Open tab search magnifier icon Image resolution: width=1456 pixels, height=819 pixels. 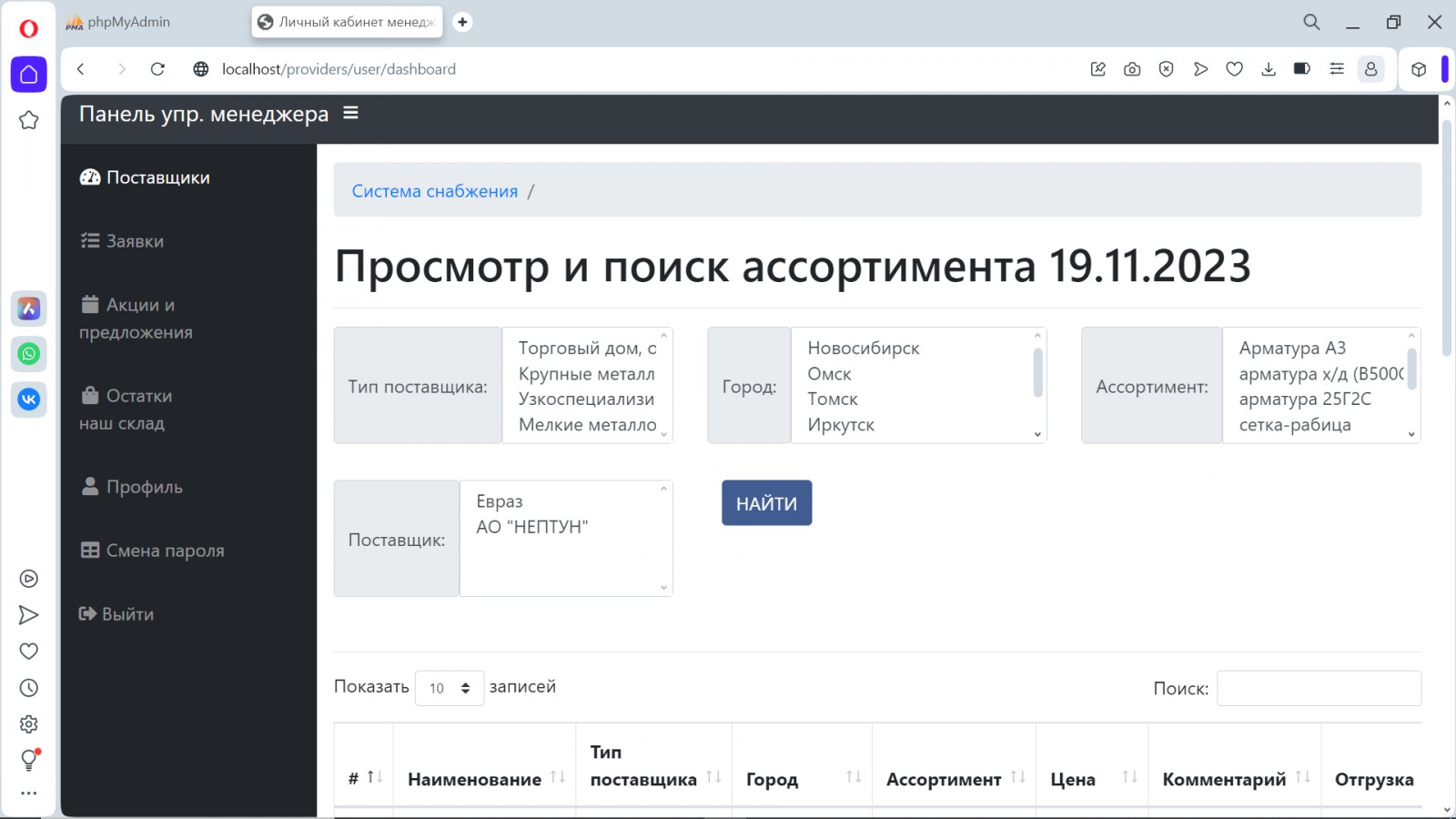1311,22
